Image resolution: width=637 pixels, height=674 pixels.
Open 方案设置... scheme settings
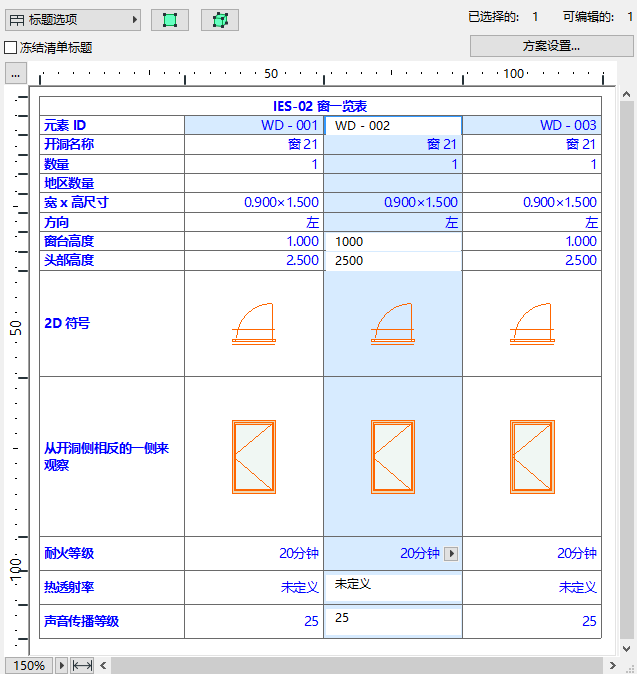(x=551, y=46)
